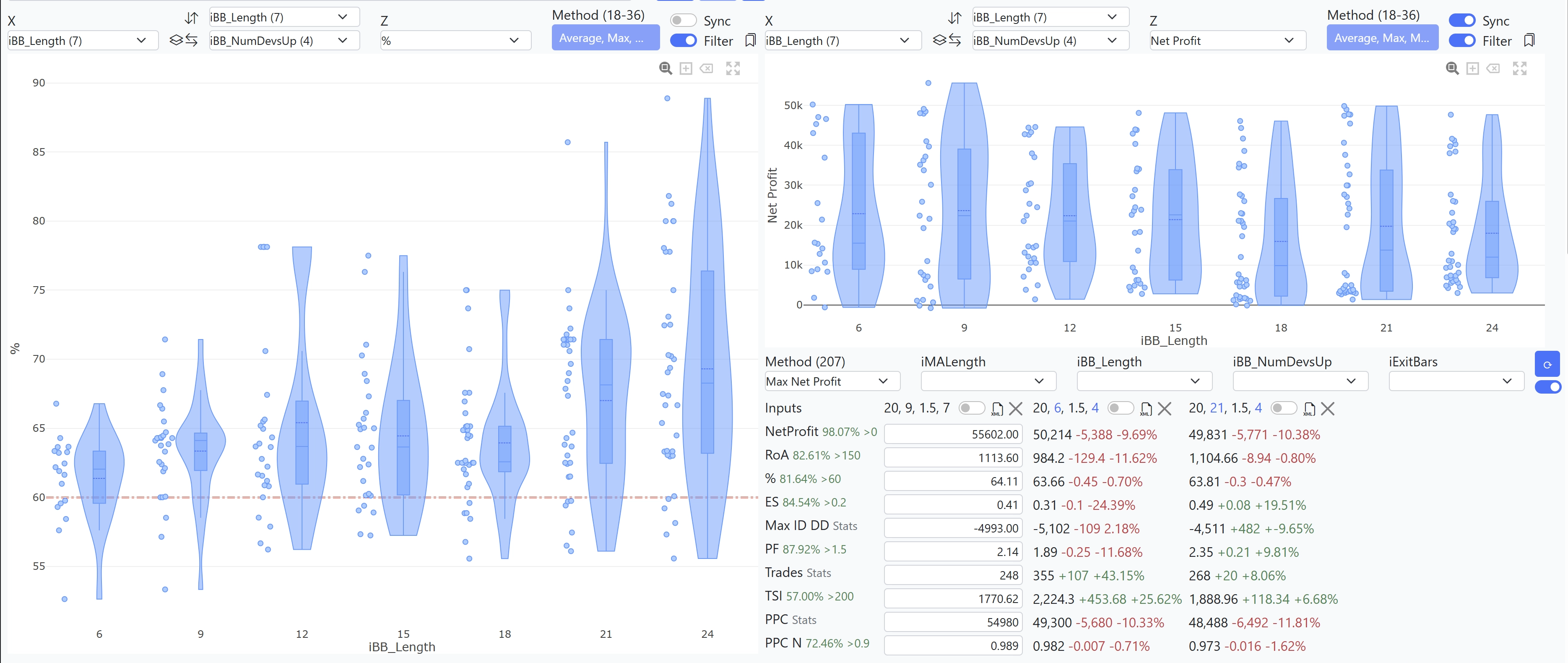Open the Max Net Profit method dropdown
Screen dimensions: 1568x663
(832, 382)
